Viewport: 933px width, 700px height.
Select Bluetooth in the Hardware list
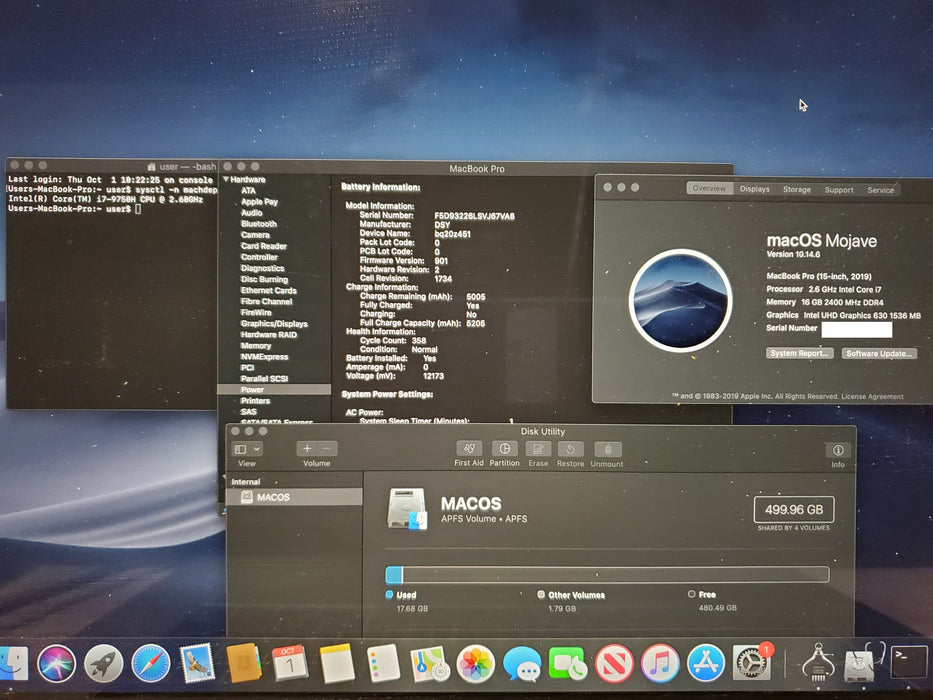258,224
